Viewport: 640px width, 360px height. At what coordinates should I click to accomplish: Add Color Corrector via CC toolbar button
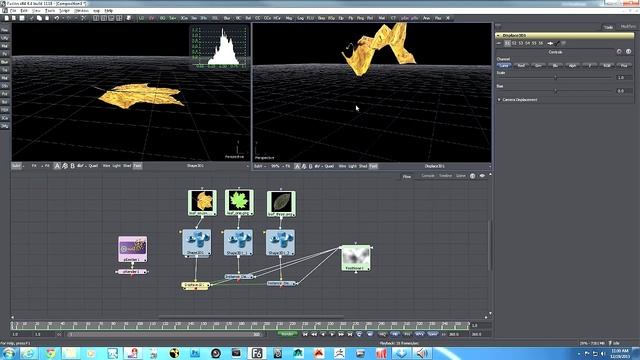tap(258, 18)
